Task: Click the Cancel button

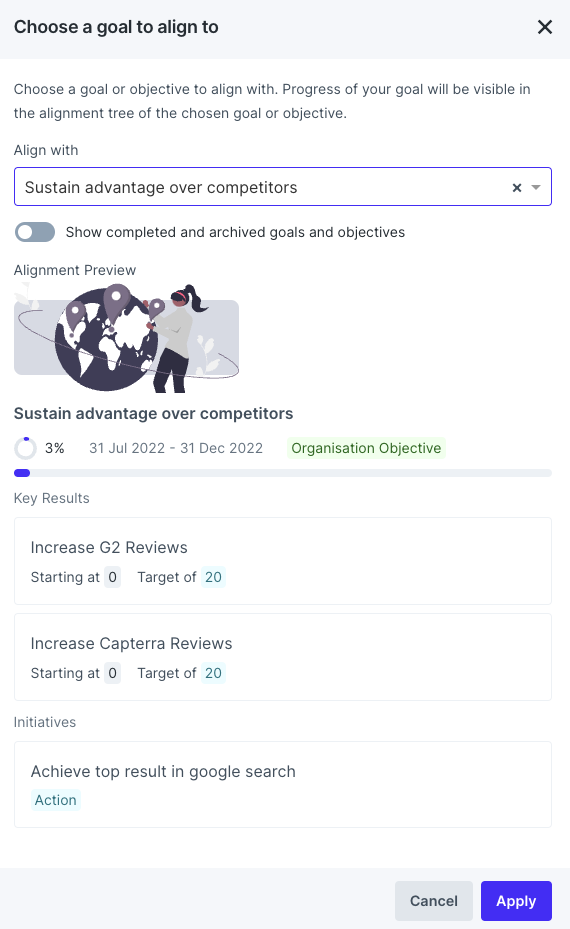Action: coord(434,901)
